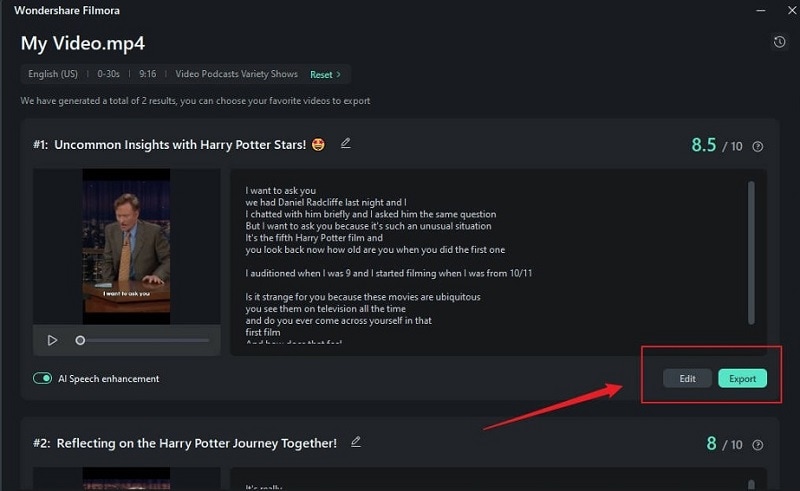Screen dimensions: 800x491
Task: Click transcript line "I want to ask you"
Action: [x=281, y=191]
